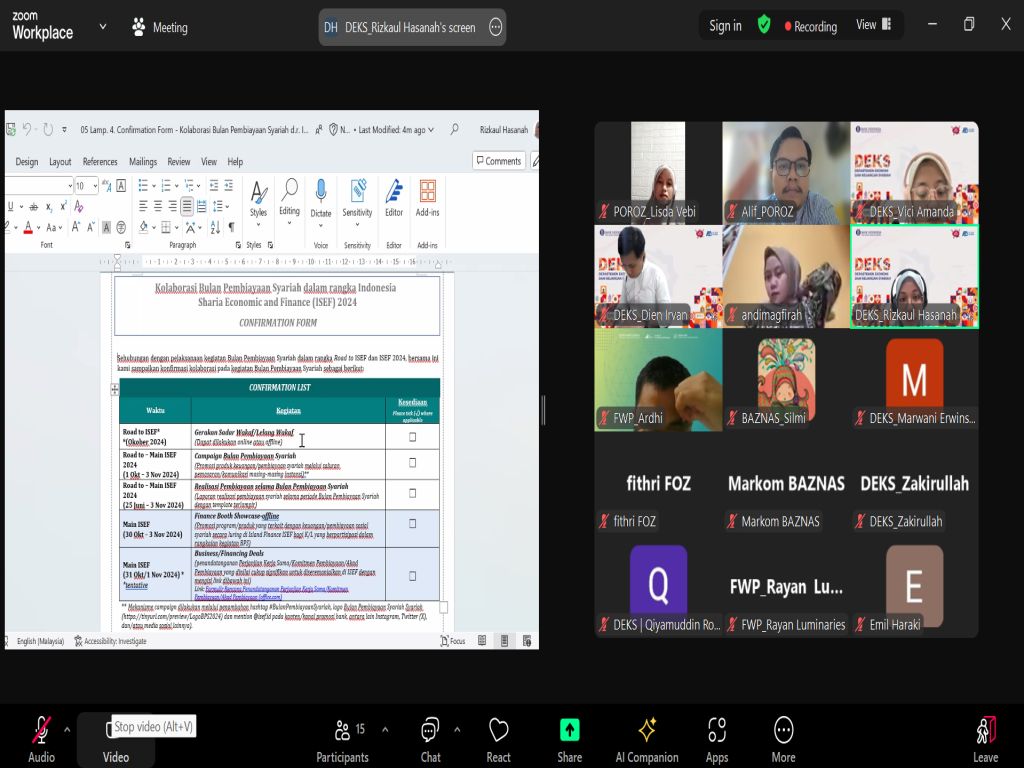
Task: Expand the Zoom Workplace dropdown chevron
Action: pyautogui.click(x=103, y=27)
